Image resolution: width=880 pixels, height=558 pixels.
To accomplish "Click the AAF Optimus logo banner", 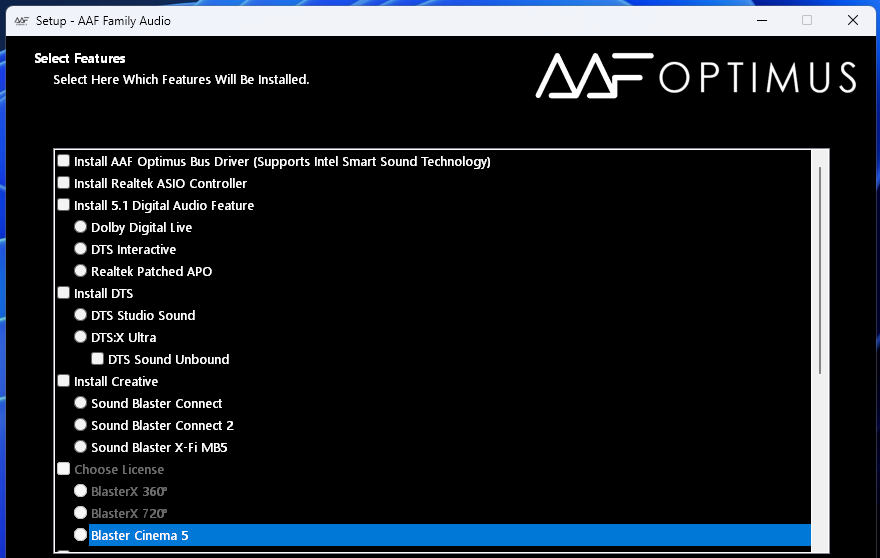I will (696, 76).
